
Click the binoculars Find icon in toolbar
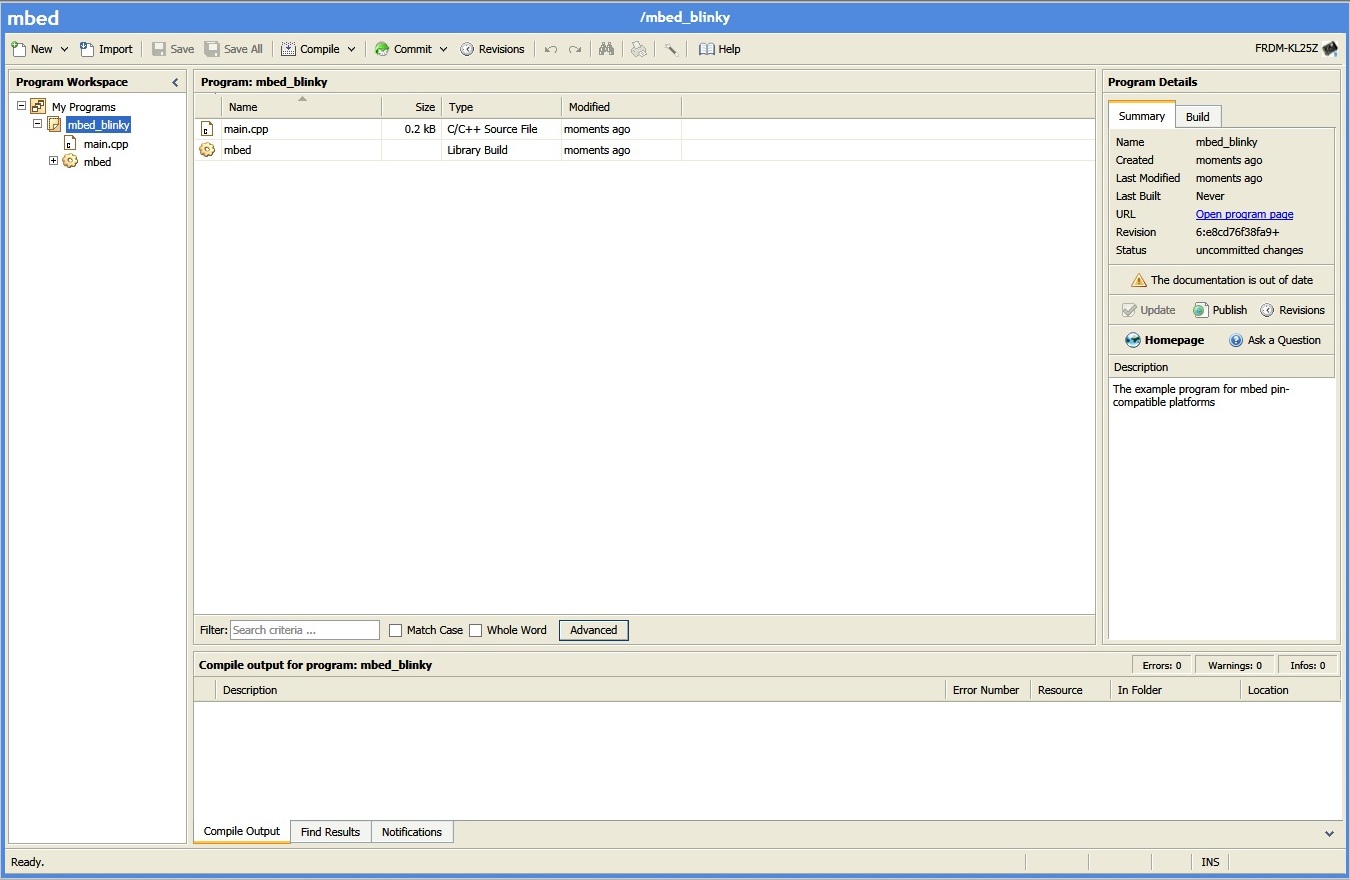(606, 49)
